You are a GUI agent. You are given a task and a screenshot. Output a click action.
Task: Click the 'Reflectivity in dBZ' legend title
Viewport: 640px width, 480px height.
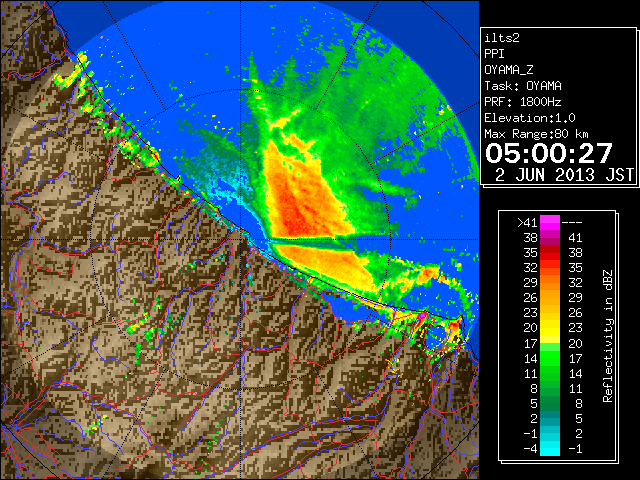click(608, 336)
